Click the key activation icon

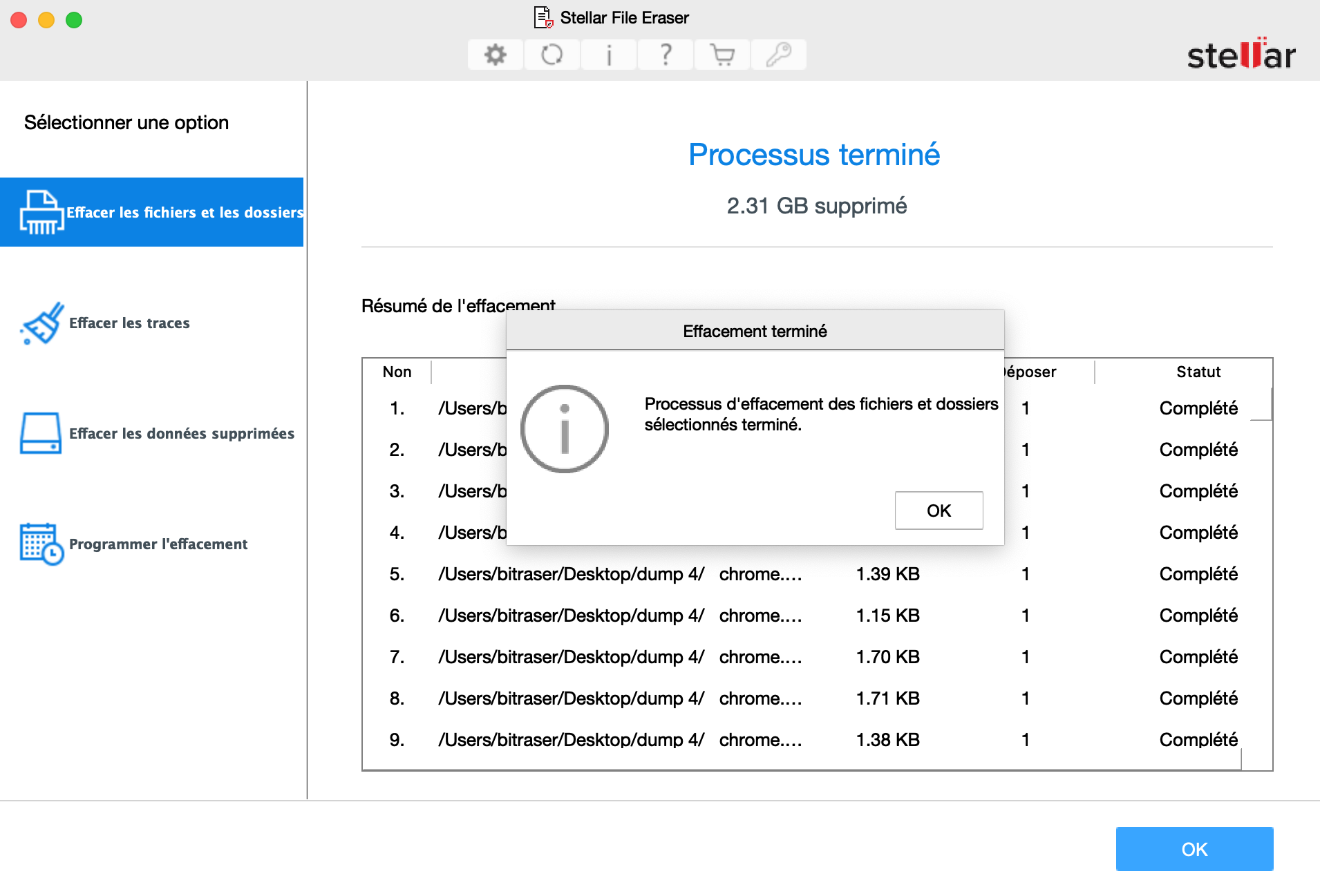[x=779, y=55]
